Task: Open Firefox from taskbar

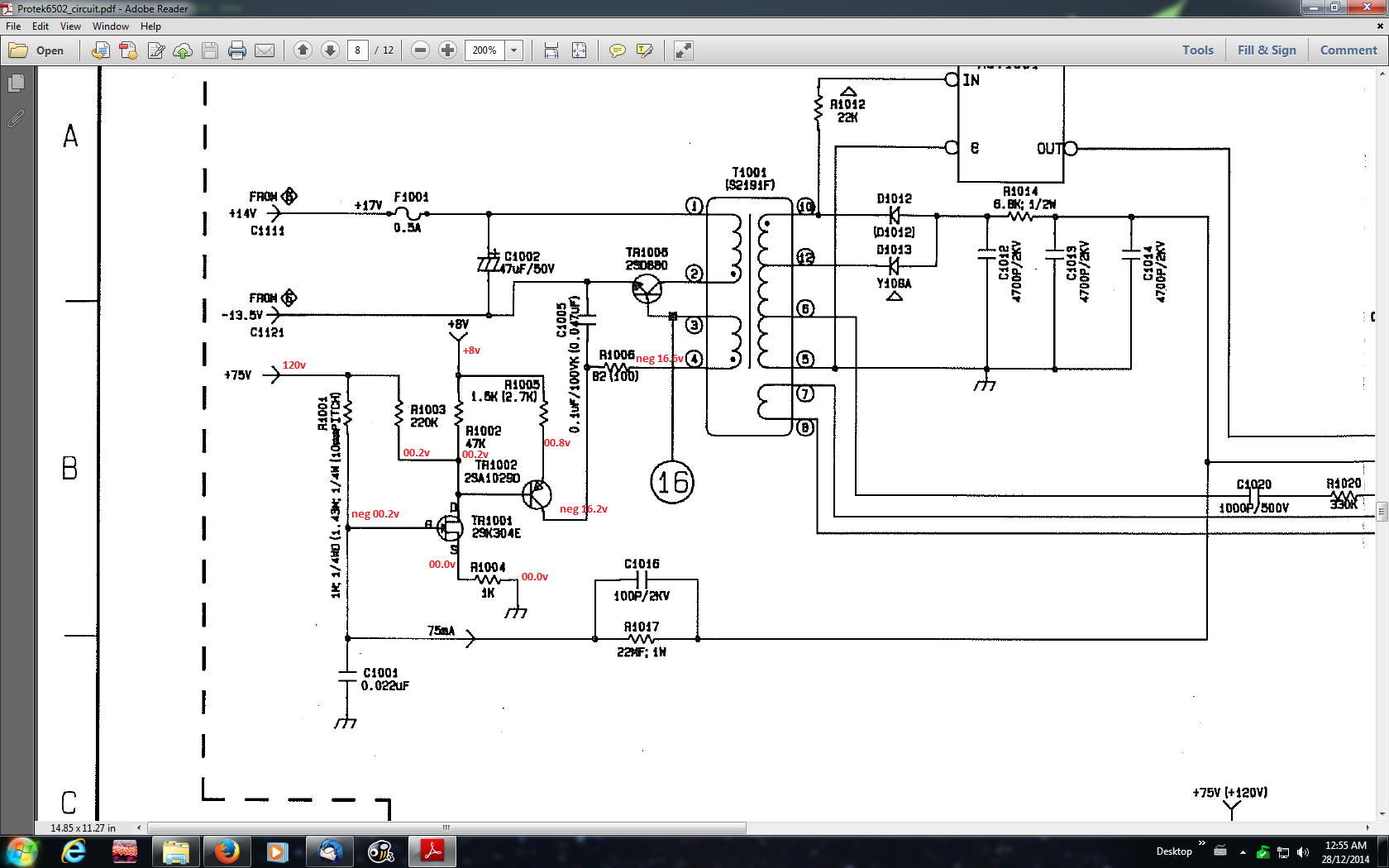Action: pos(226,851)
